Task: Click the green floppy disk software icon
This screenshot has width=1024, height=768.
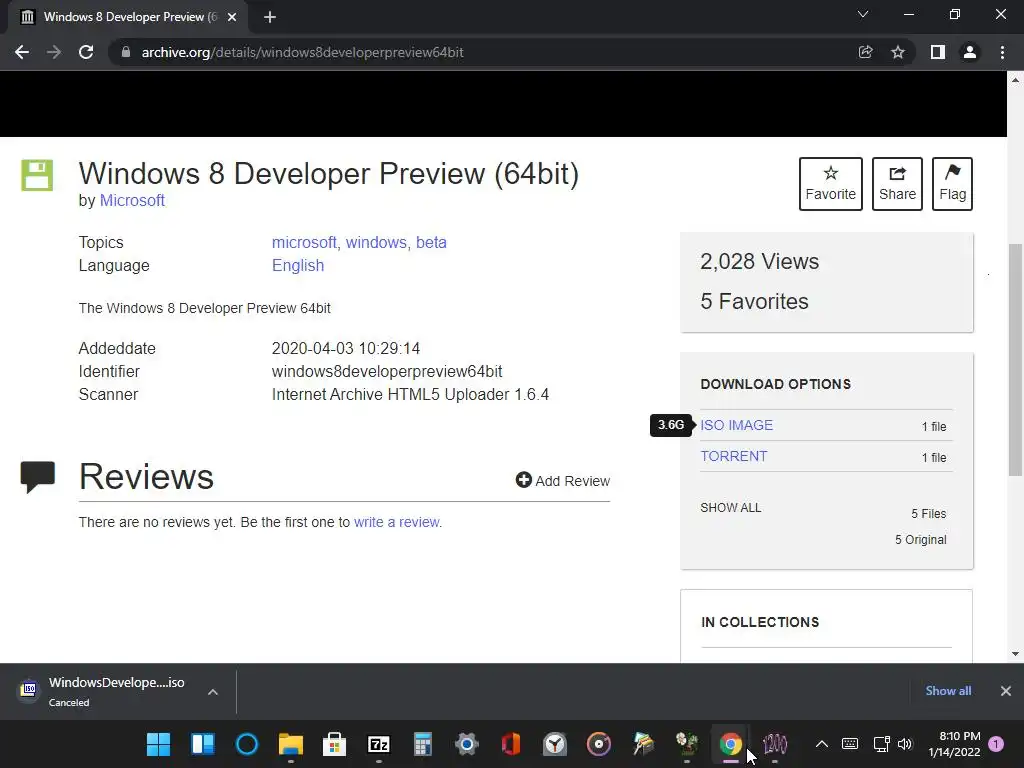Action: [x=37, y=175]
